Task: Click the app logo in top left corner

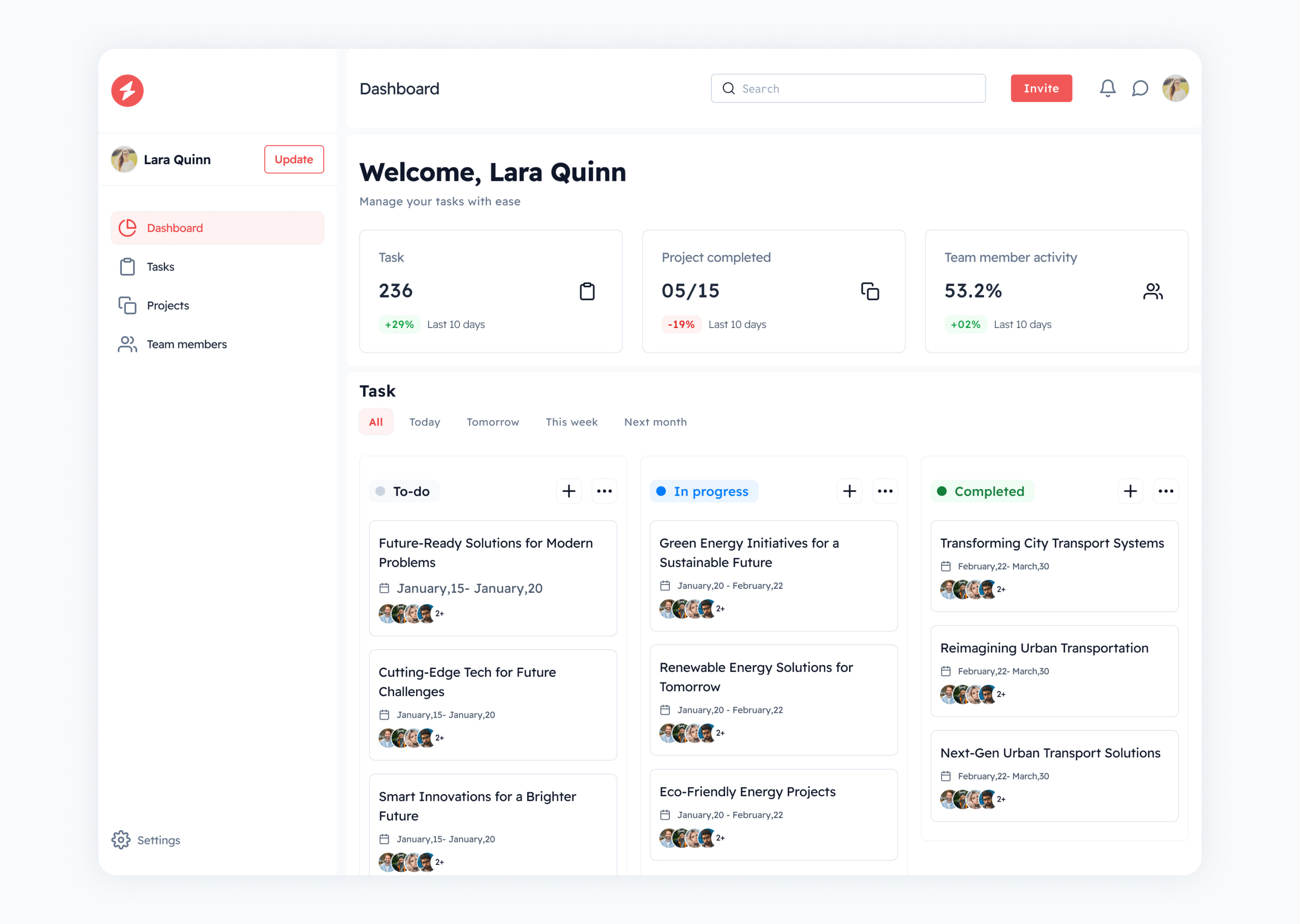Action: pyautogui.click(x=127, y=90)
